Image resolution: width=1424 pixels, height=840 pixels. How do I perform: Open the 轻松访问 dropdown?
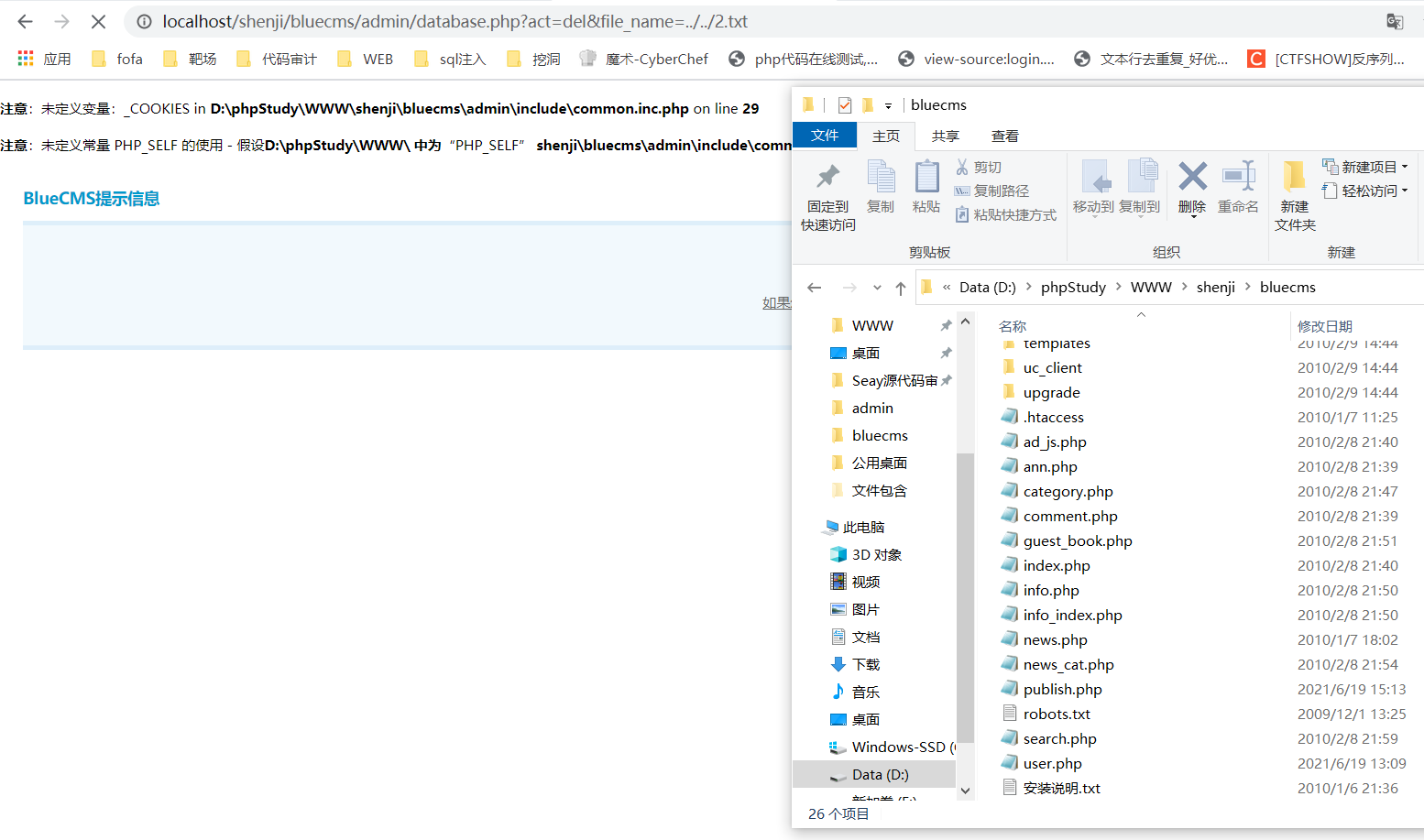pos(1365,191)
